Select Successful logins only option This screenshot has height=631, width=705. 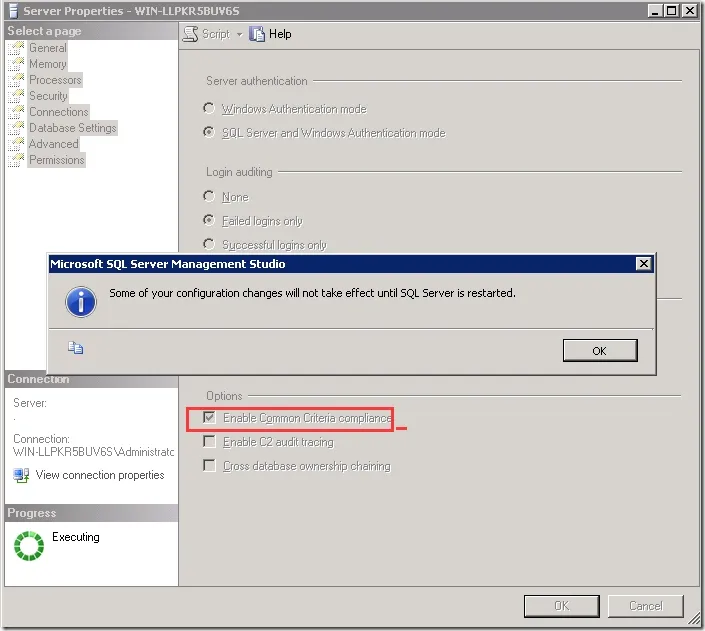coord(209,244)
